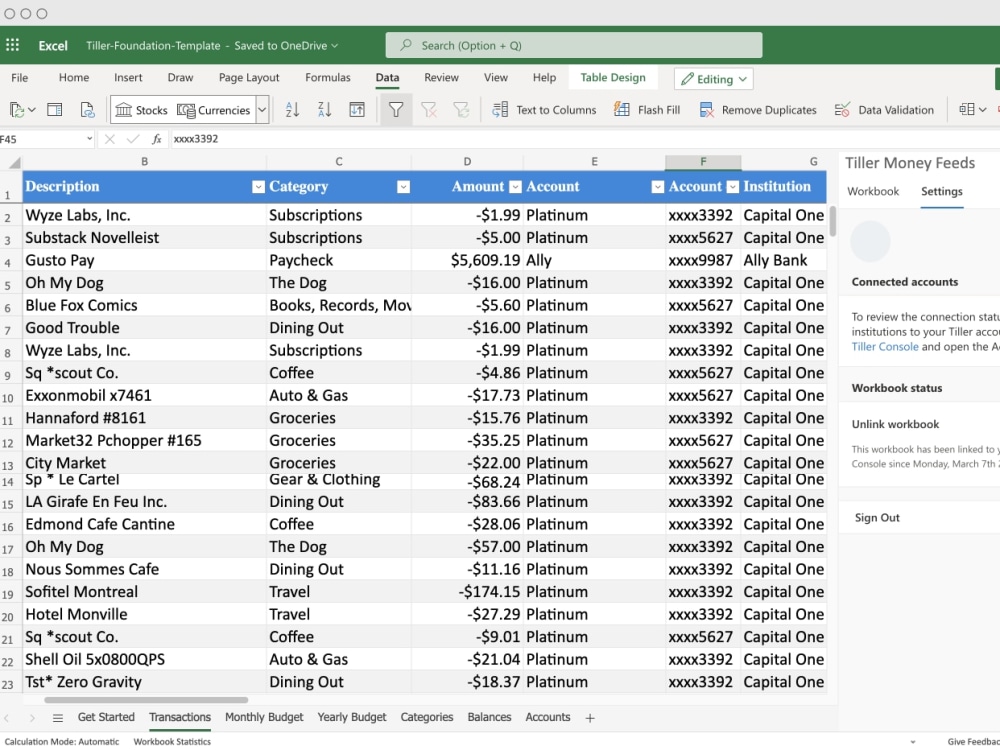The image size is (1000, 750).
Task: Open the Queries pane icon
Action: [55, 110]
